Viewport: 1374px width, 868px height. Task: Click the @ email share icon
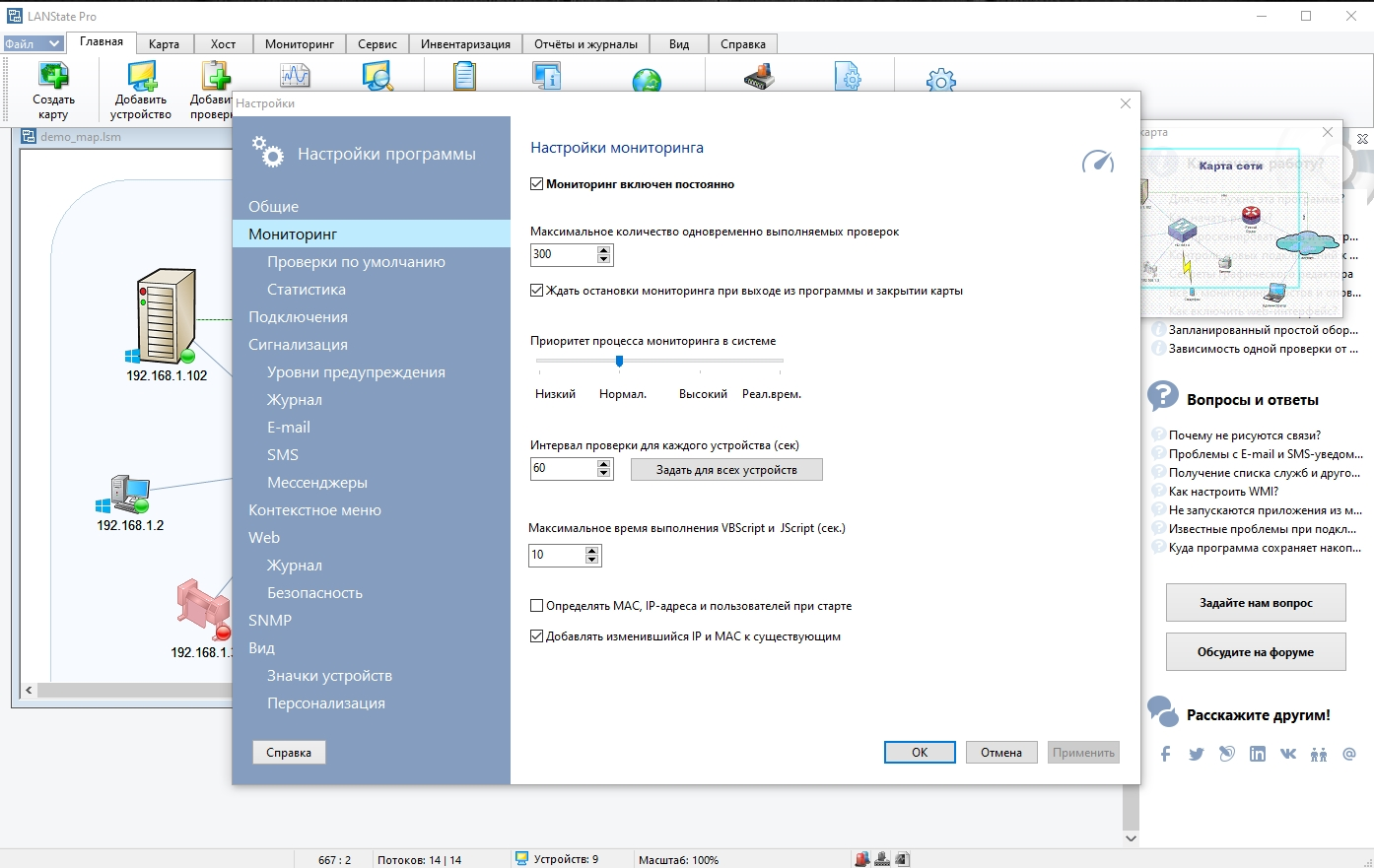1349,754
